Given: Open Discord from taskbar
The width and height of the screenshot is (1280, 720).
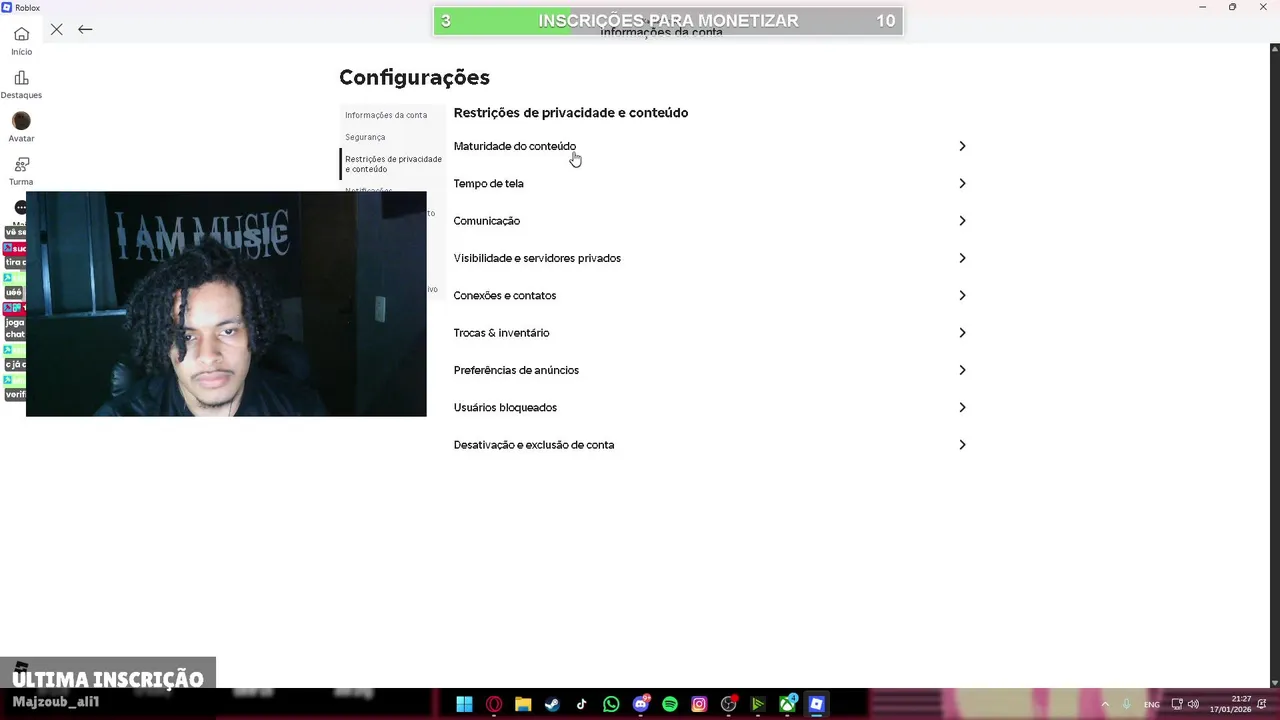Looking at the screenshot, I should [x=641, y=704].
